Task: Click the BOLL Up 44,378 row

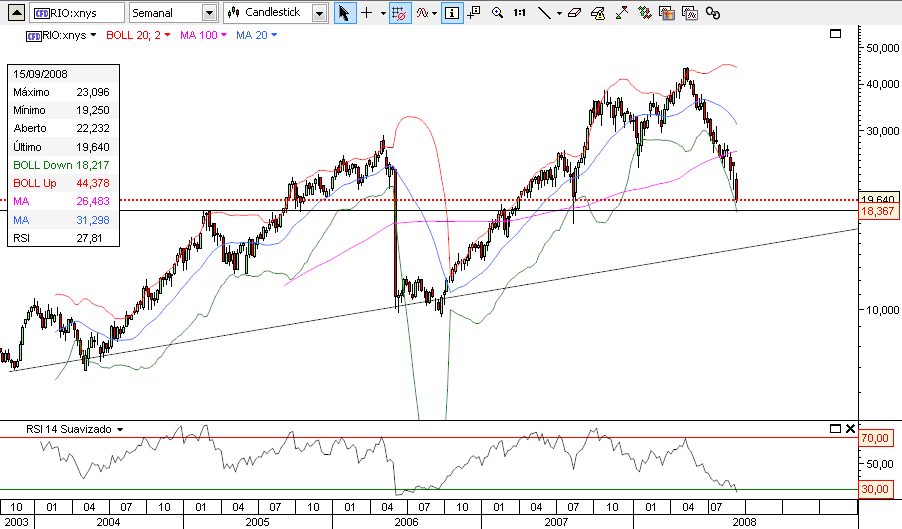Action: pyautogui.click(x=63, y=183)
